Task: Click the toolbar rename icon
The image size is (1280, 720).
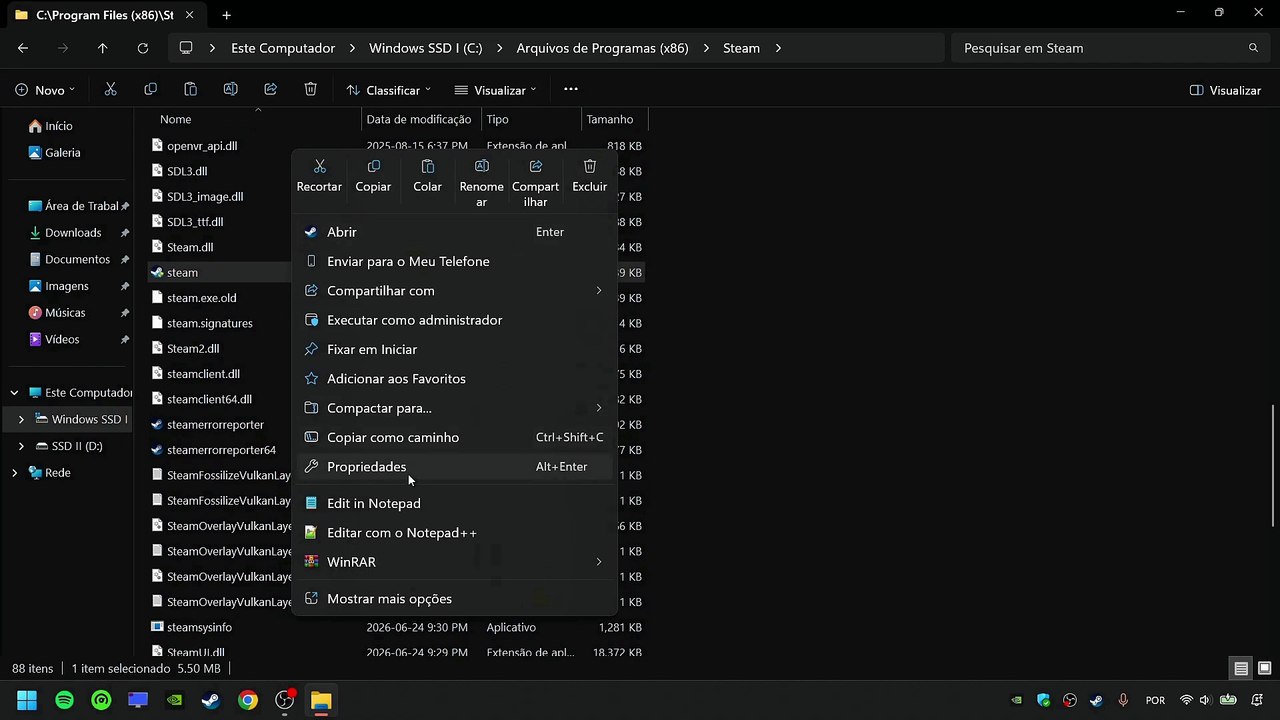Action: click(231, 89)
